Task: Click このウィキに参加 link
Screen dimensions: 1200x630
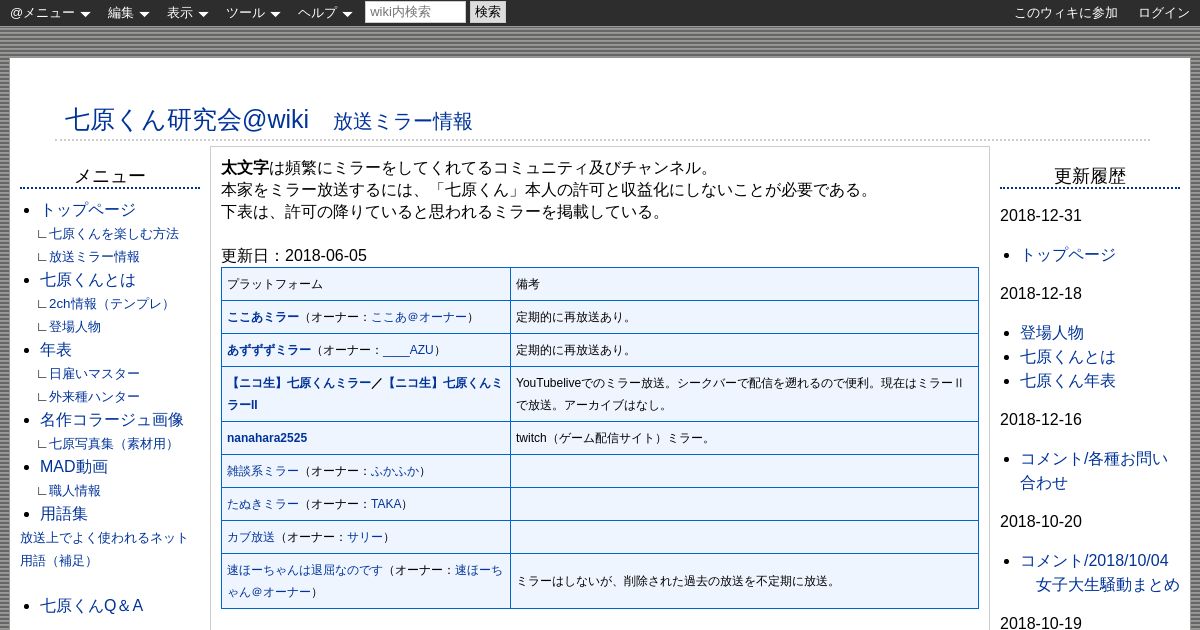Action: [x=1066, y=13]
